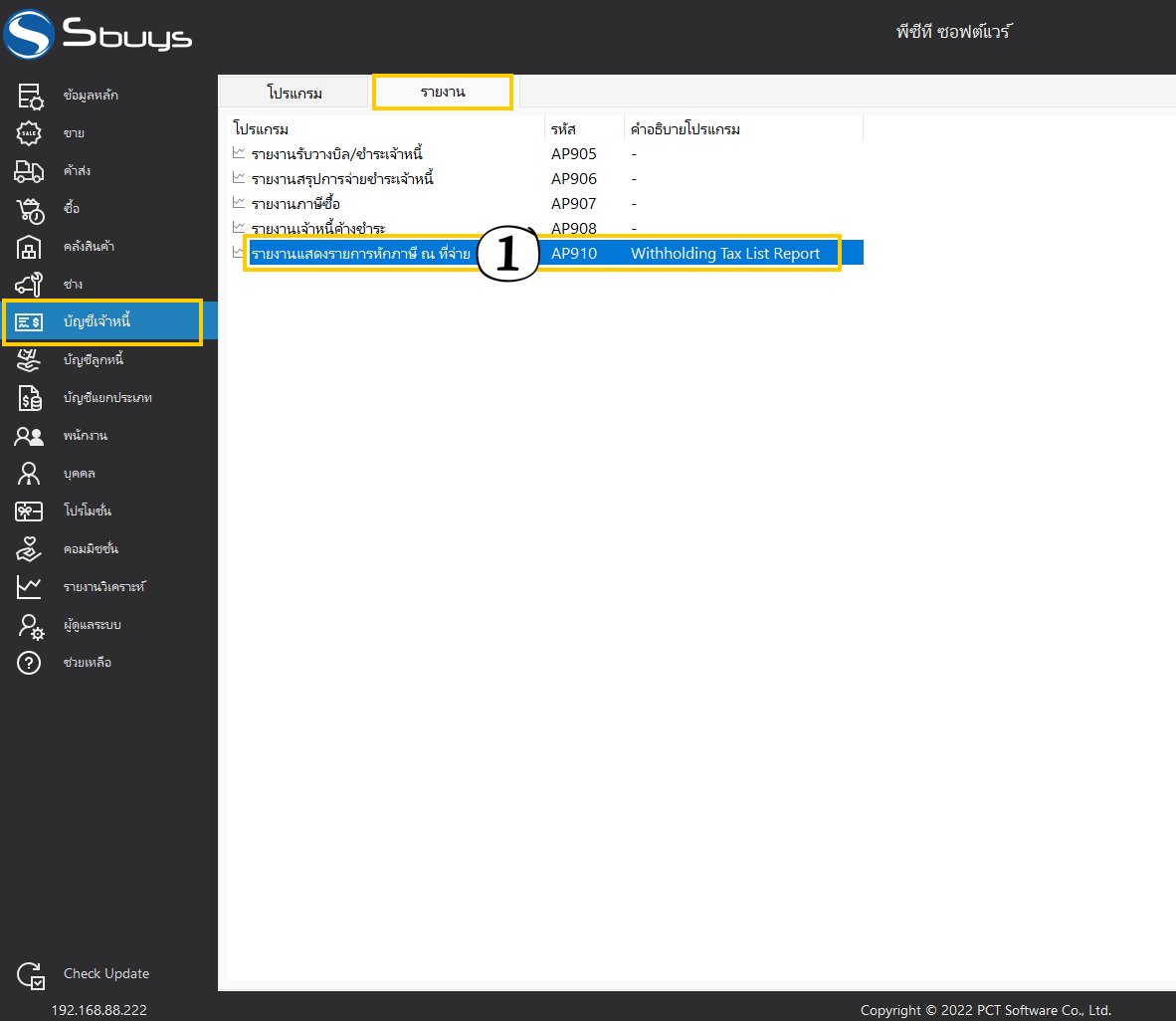Open ข้อมูลหลัก master data icon
This screenshot has width=1176, height=1021.
click(30, 96)
